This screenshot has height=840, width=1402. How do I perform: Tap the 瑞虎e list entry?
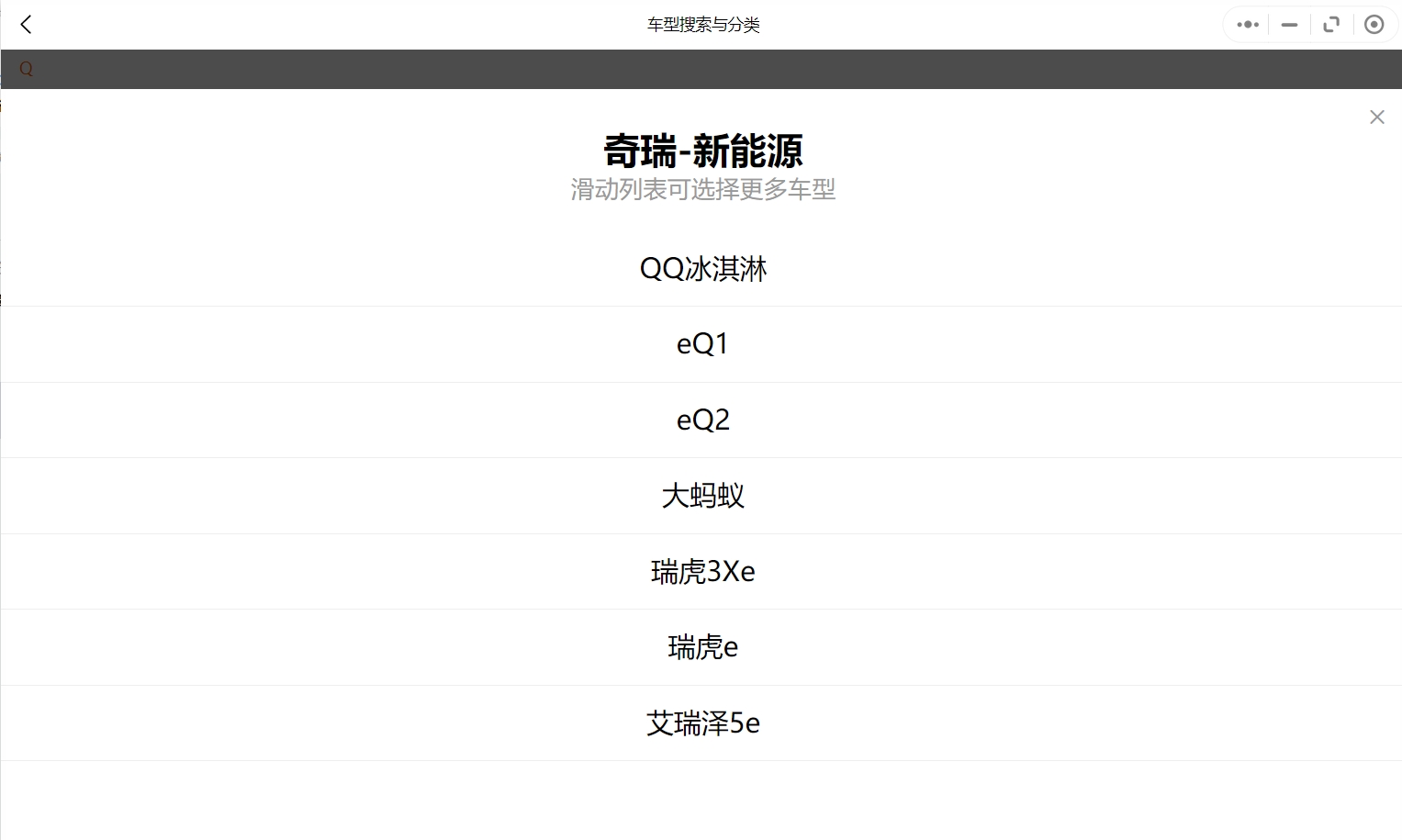pos(702,647)
